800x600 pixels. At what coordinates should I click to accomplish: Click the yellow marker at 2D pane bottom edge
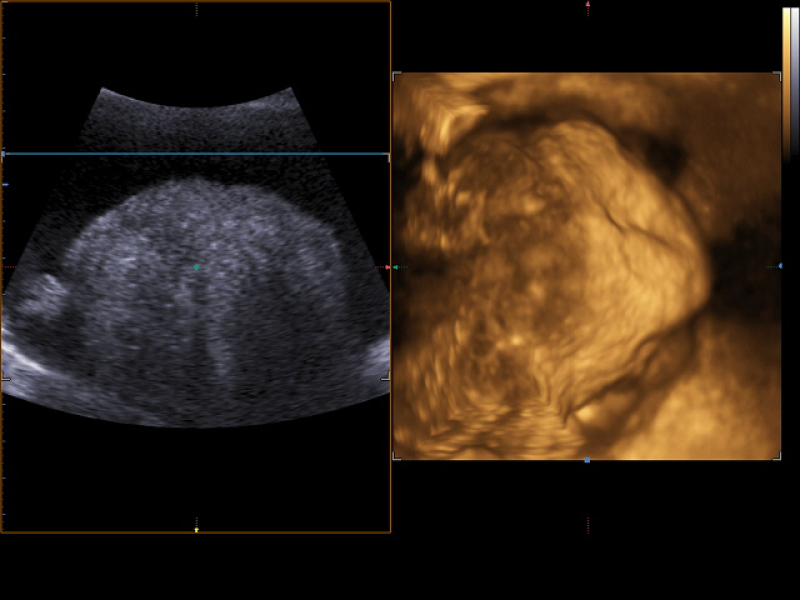(197, 531)
